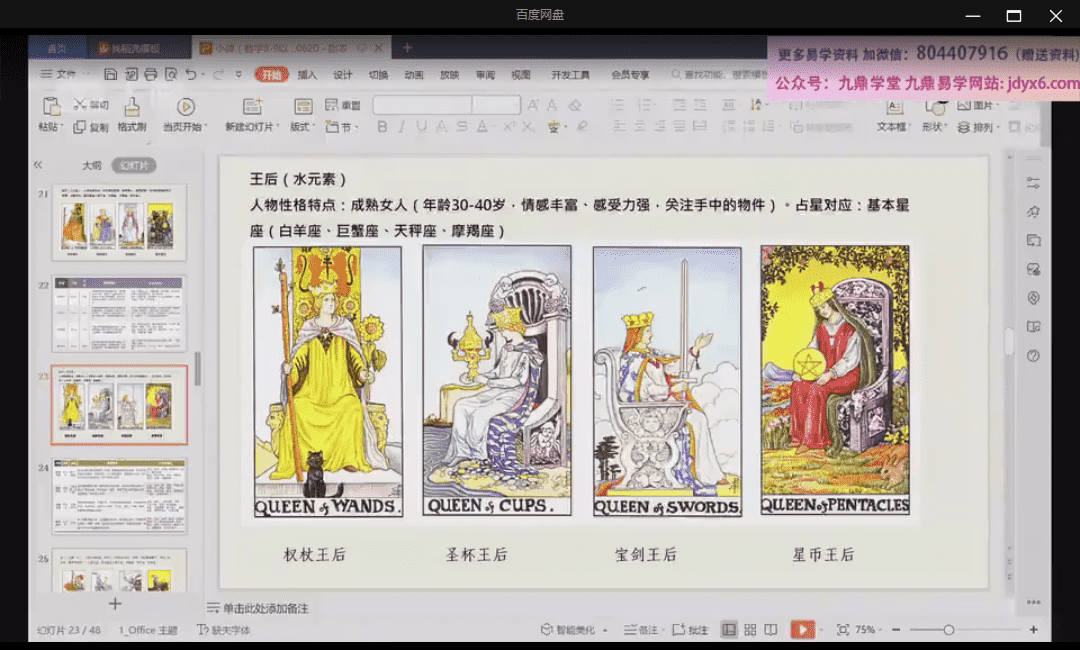The height and width of the screenshot is (650, 1080).
Task: Click the undo arrow icon
Action: point(190,74)
